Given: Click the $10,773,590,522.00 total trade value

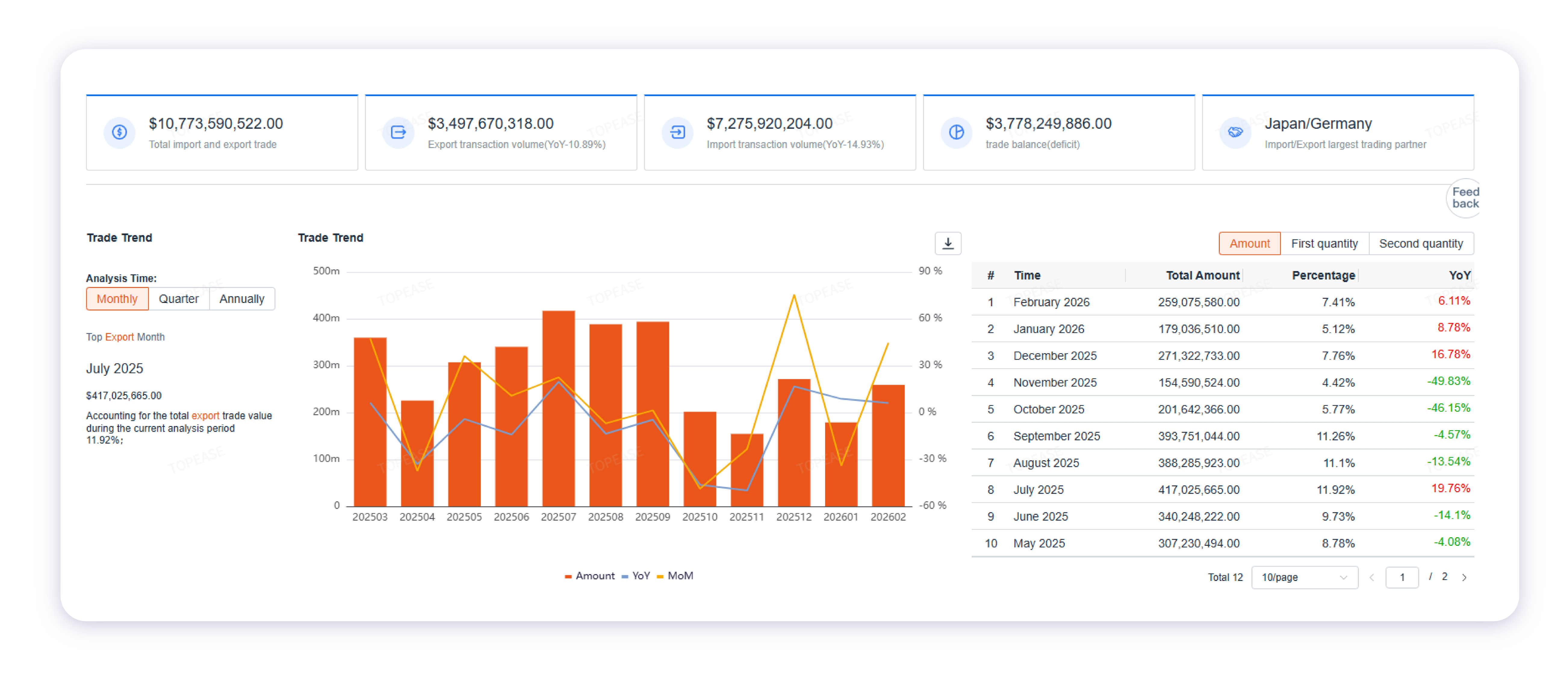Looking at the screenshot, I should (216, 124).
